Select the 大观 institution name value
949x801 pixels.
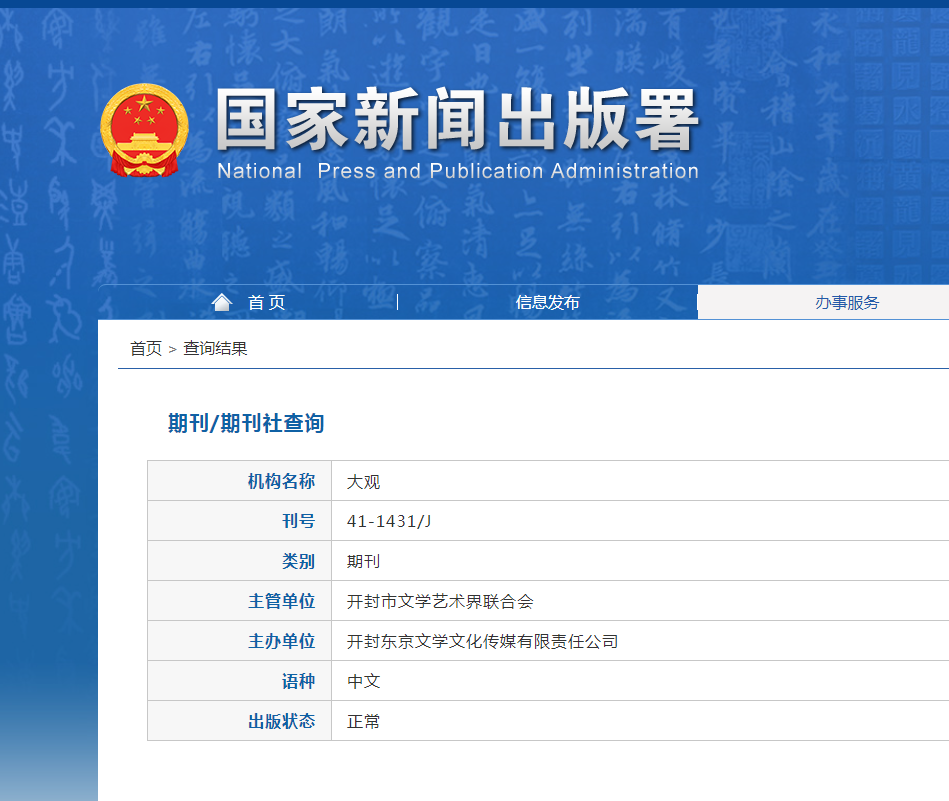click(x=364, y=481)
